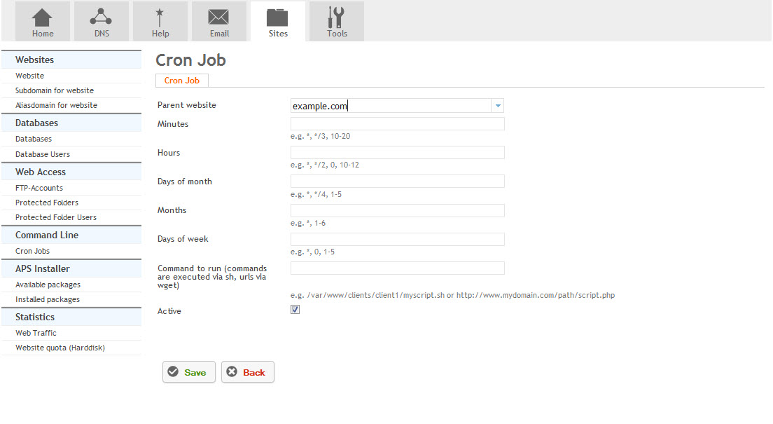Uncheck the Active checkbox
This screenshot has width=773, height=424.
(x=295, y=310)
